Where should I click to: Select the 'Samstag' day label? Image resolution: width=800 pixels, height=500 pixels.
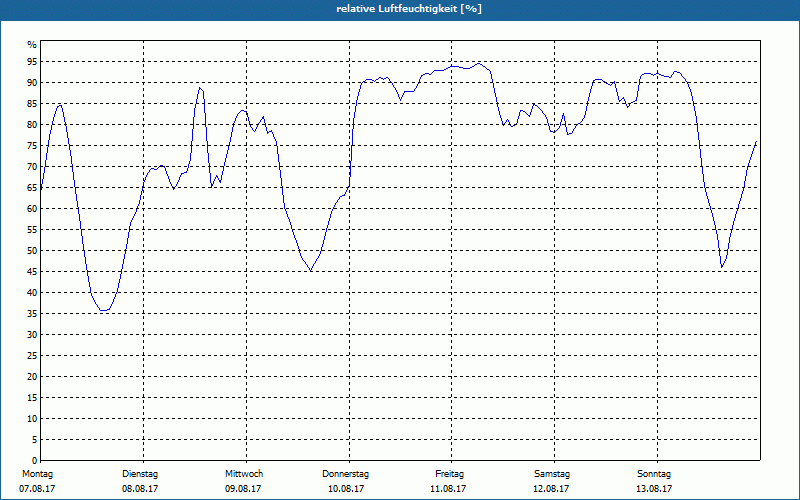pyautogui.click(x=552, y=474)
